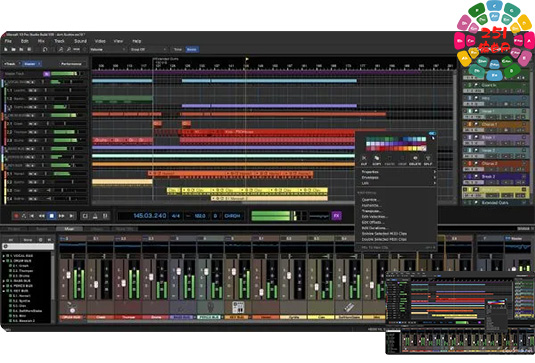Toggle the loop mode icon in transport
Image resolution: width=535 pixels, height=363 pixels.
(86, 216)
